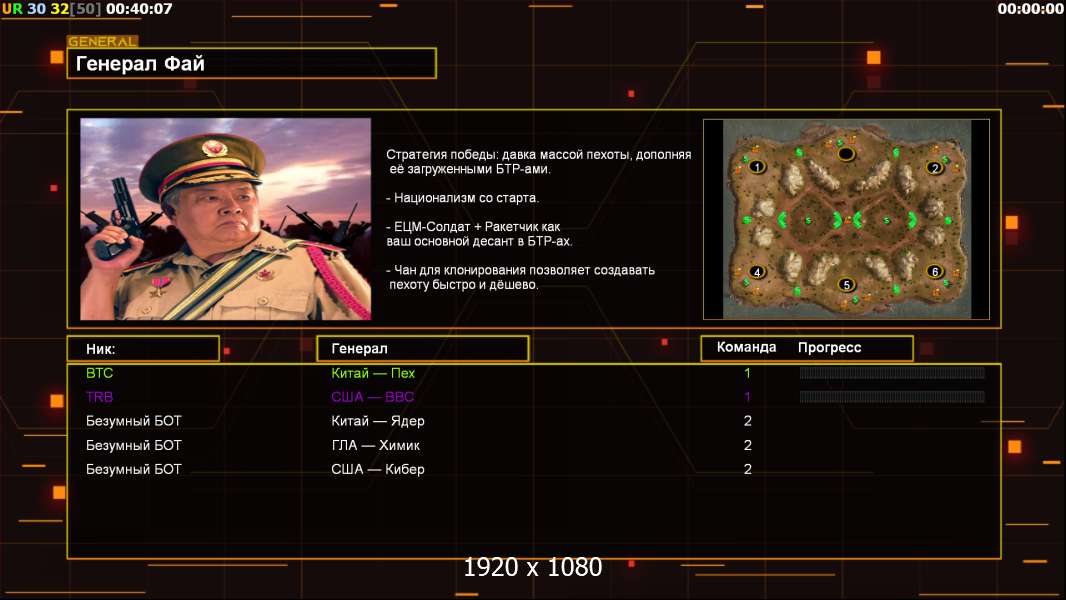Click BTC's loading progress bar
Image resolution: width=1066 pixels, height=600 pixels.
(x=892, y=372)
